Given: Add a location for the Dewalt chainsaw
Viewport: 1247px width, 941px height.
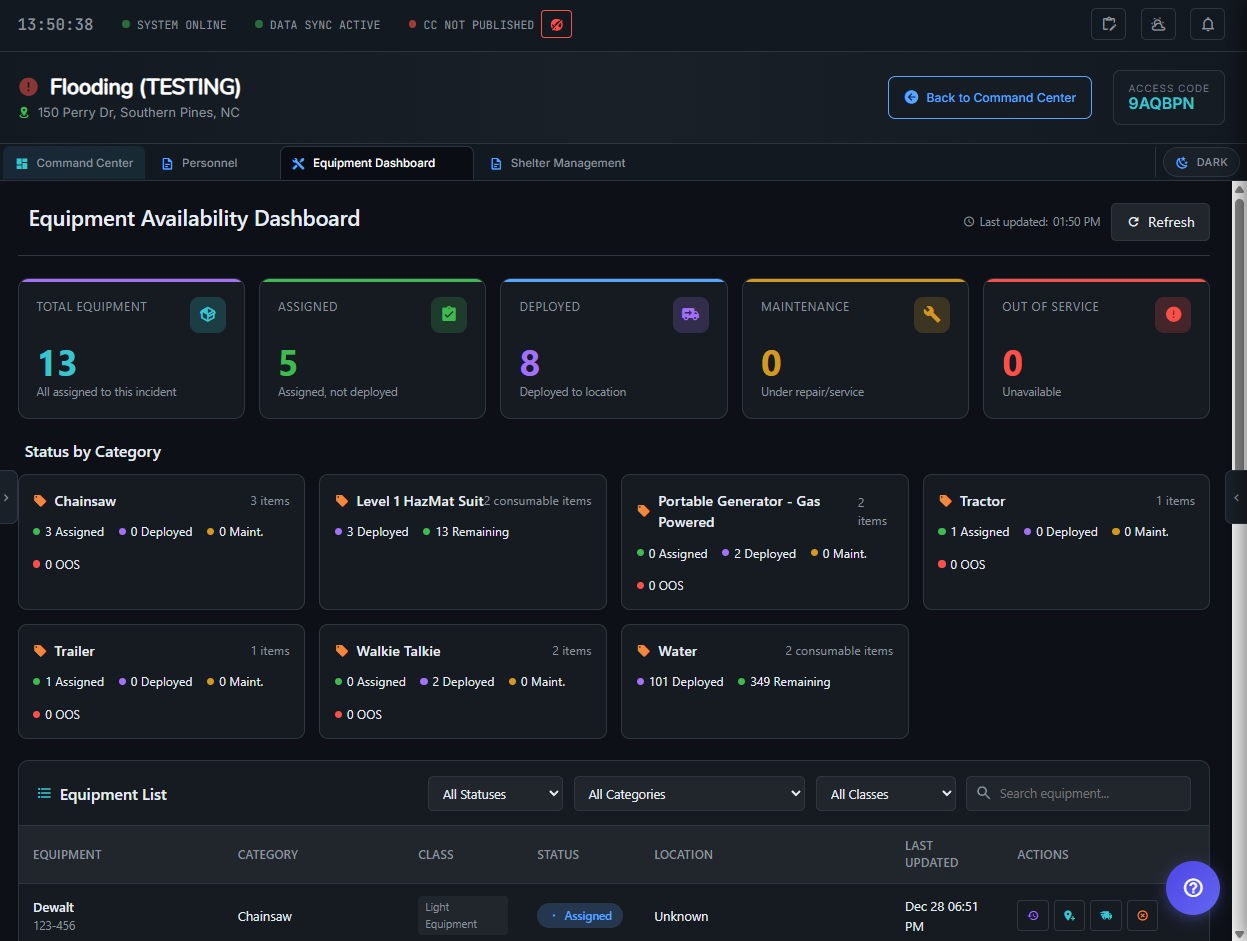Looking at the screenshot, I should (x=1069, y=915).
